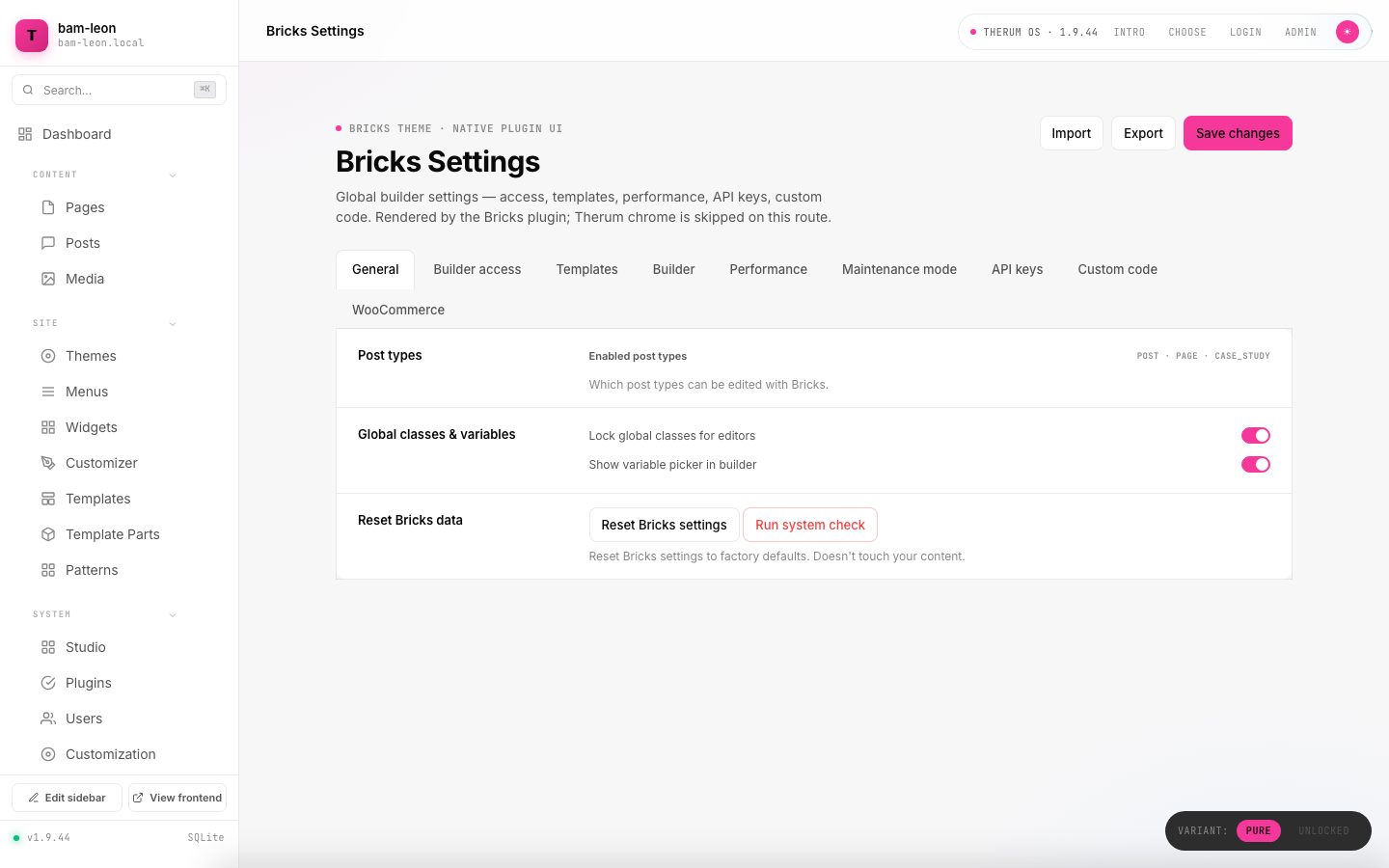This screenshot has width=1389, height=868.
Task: Collapse the SYSTEM sidebar section
Action: (173, 614)
